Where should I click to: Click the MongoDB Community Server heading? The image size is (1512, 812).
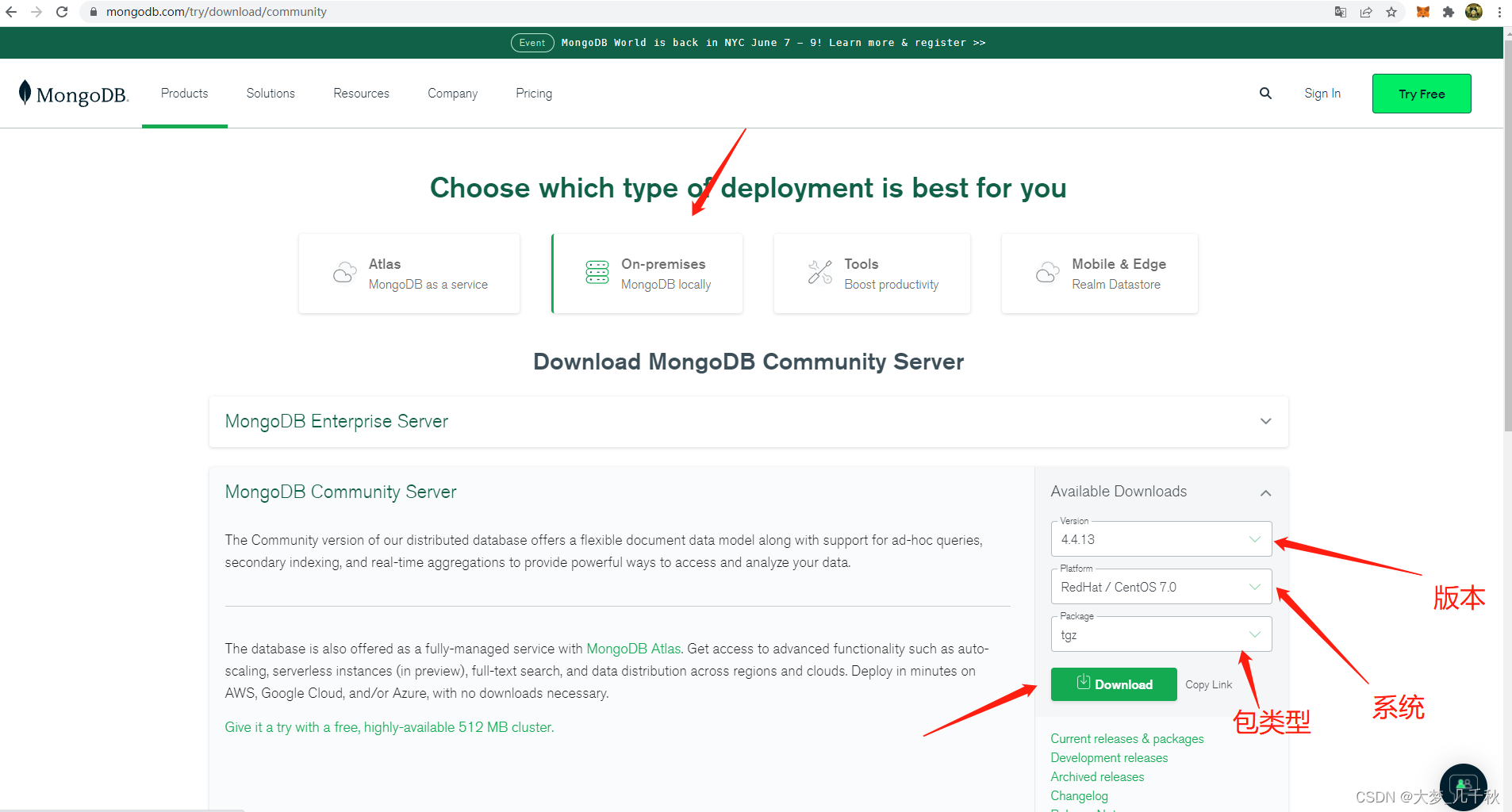(340, 492)
